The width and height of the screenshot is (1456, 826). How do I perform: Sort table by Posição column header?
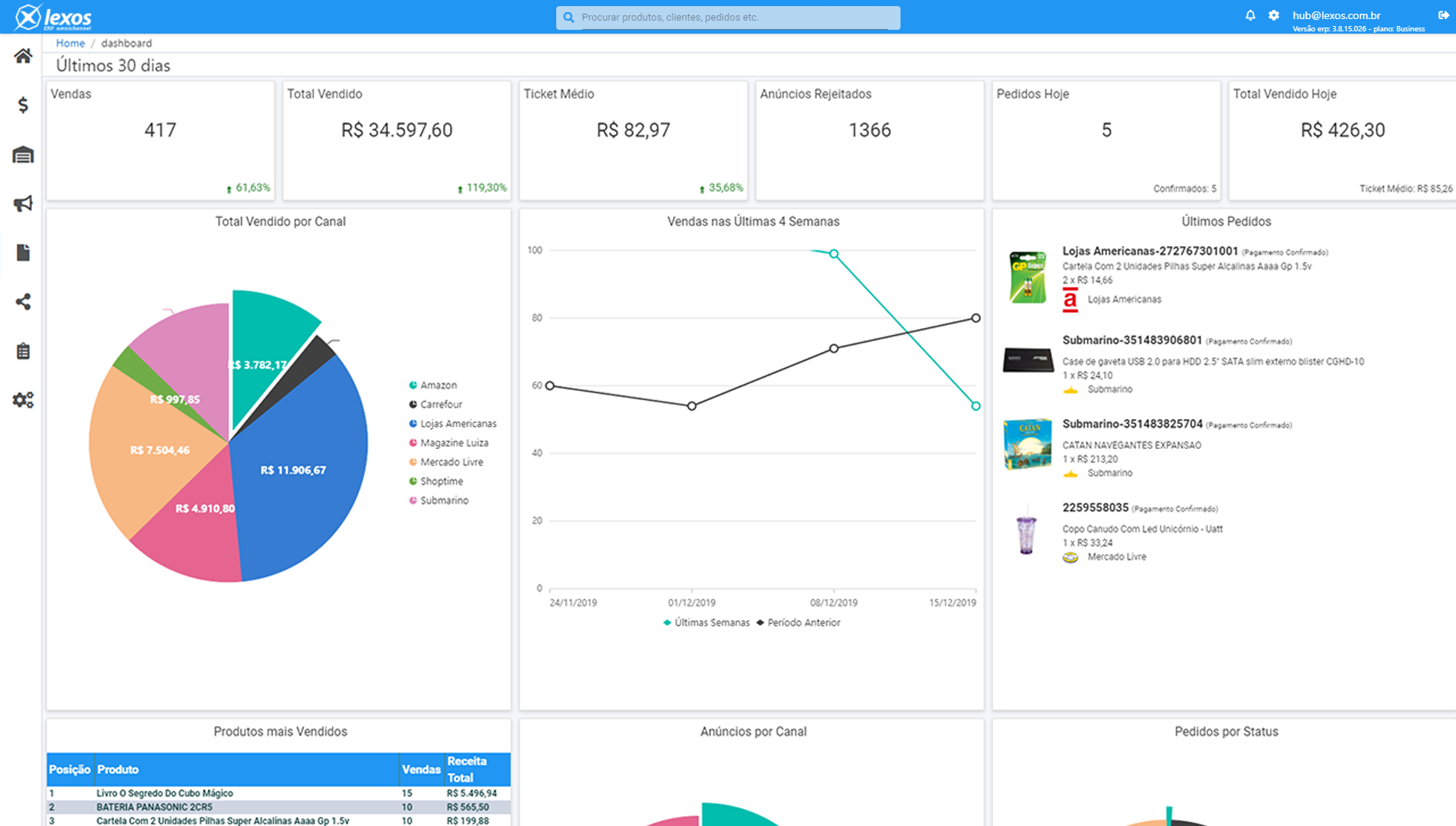(70, 769)
